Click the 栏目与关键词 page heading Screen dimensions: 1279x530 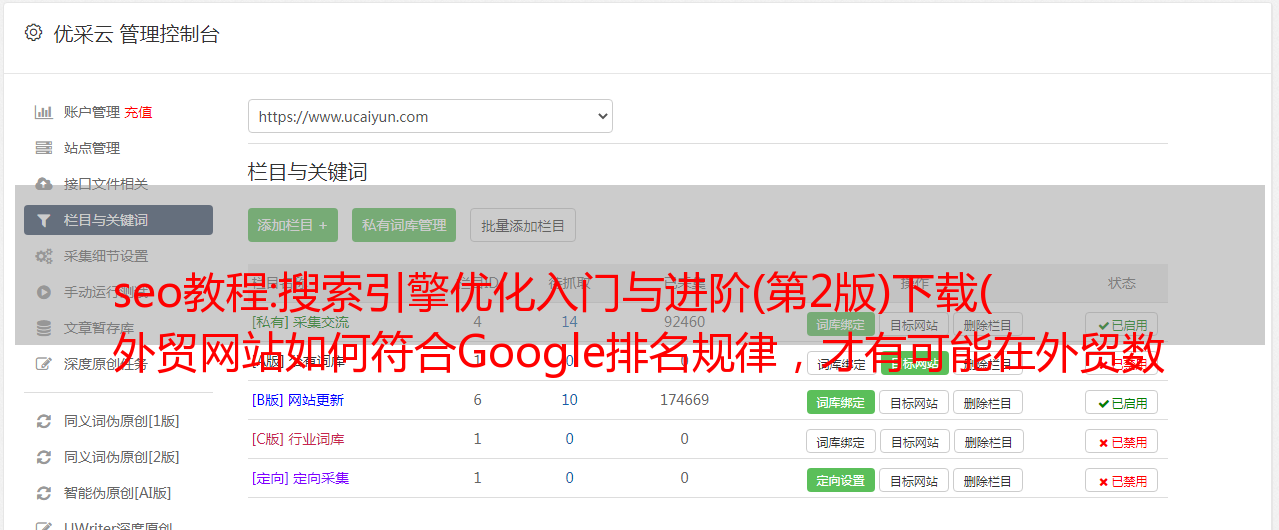(x=308, y=172)
